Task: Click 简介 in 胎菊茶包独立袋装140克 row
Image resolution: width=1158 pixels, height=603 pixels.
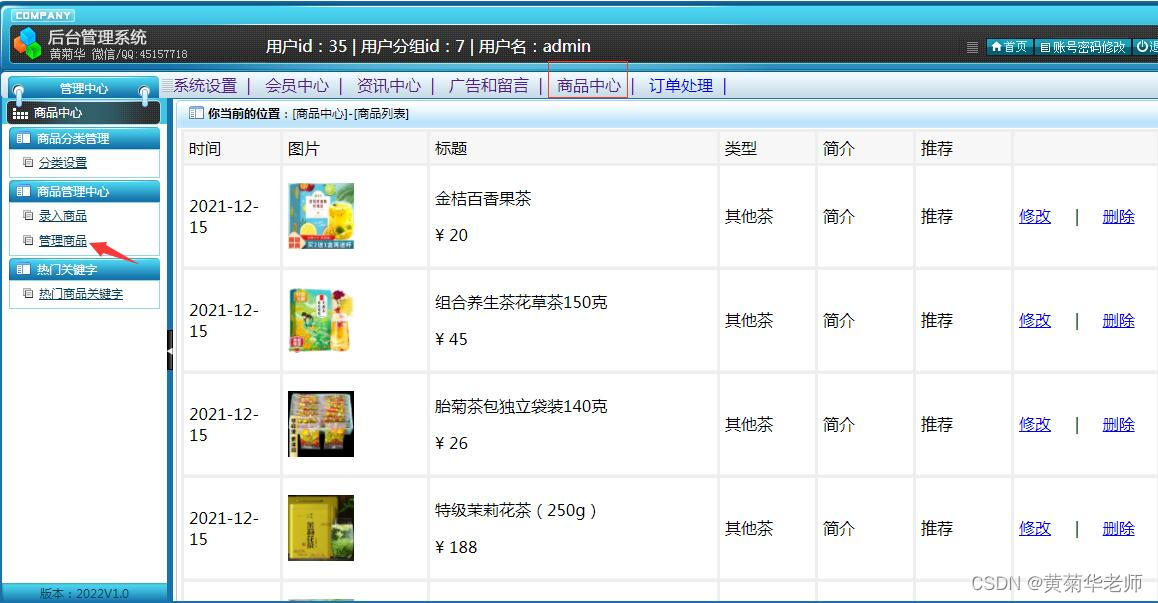Action: click(x=838, y=425)
